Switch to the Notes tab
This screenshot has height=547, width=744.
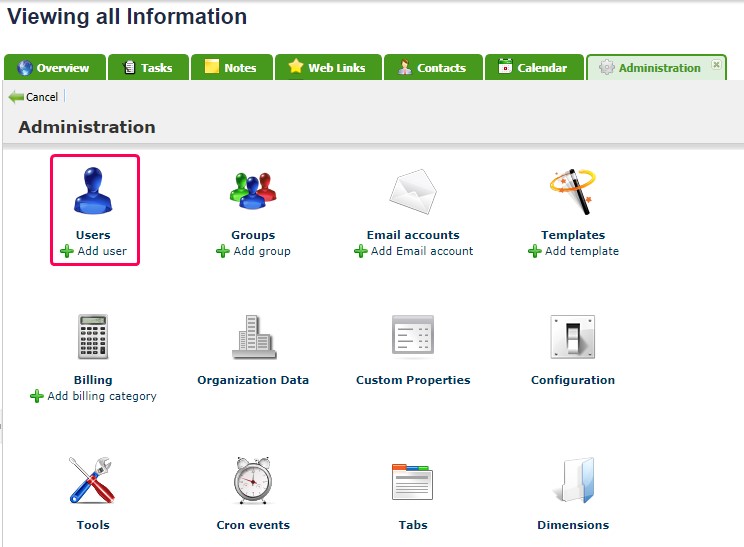point(232,67)
